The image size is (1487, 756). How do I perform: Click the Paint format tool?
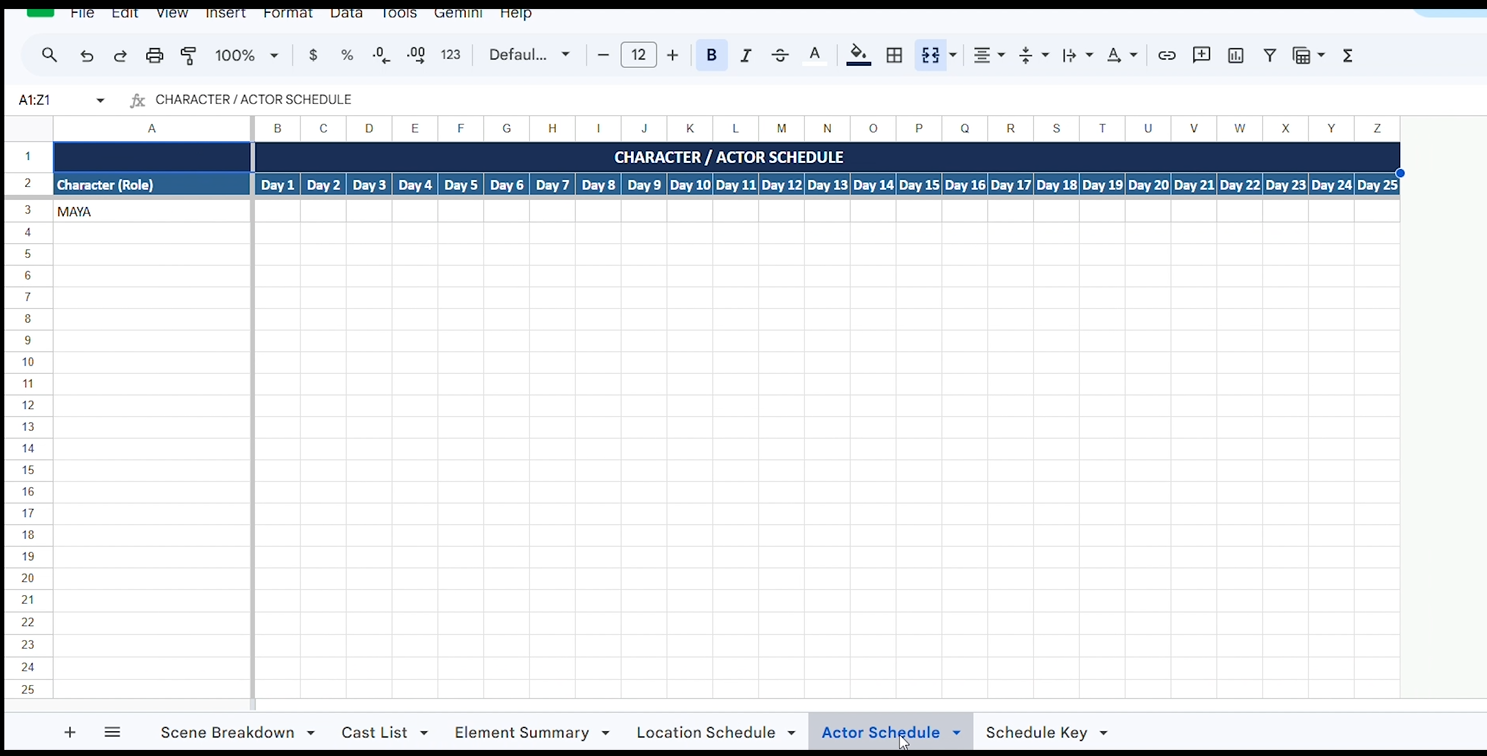pos(188,55)
